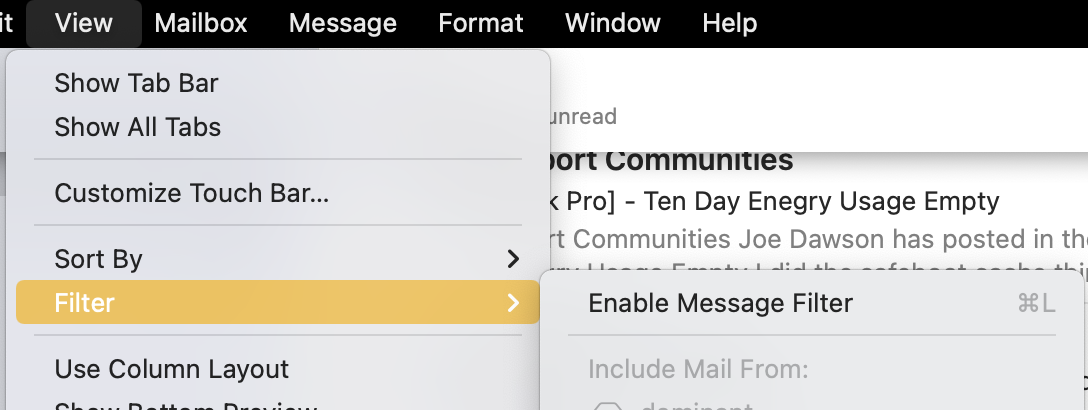Open the highlighted Filter submenu chevron
Image resolution: width=1088 pixels, height=410 pixels.
pos(513,303)
